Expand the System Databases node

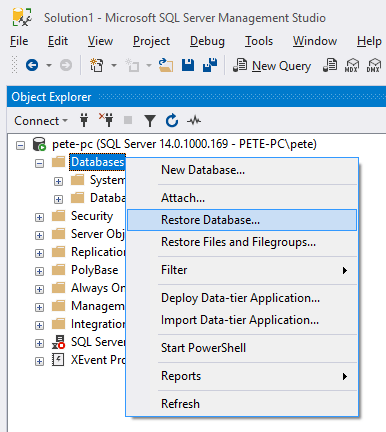point(58,181)
